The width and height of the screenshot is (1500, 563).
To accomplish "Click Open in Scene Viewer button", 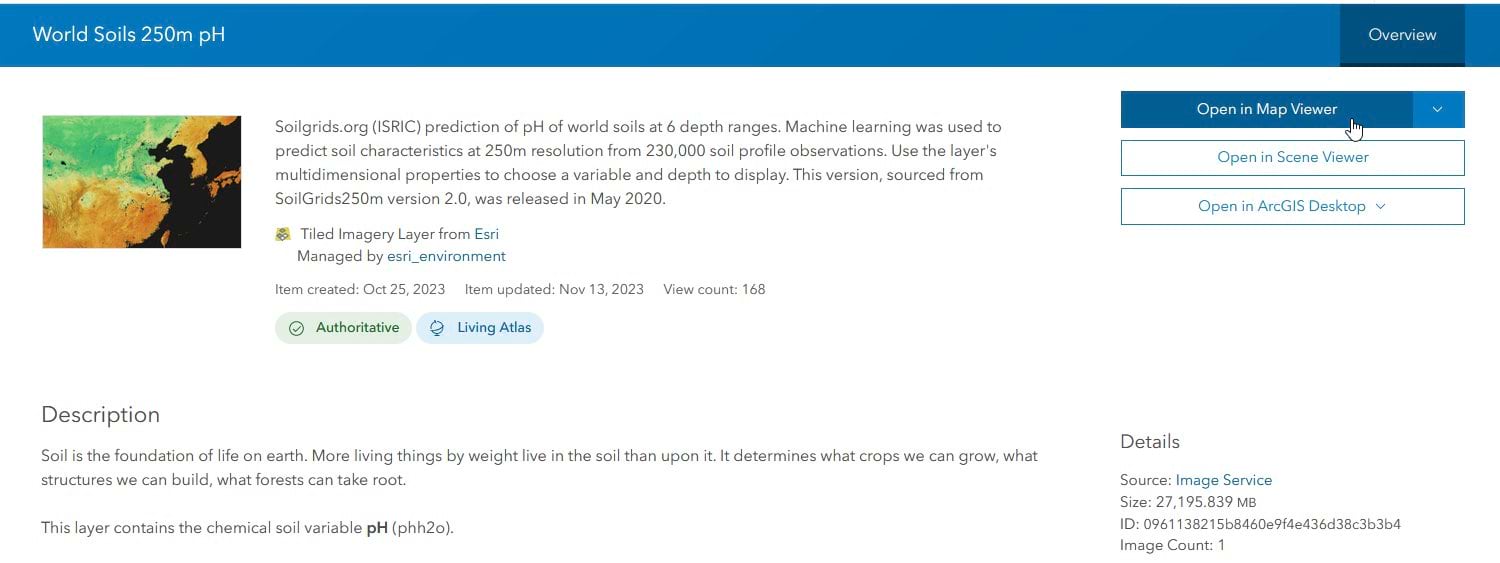I will pyautogui.click(x=1292, y=157).
